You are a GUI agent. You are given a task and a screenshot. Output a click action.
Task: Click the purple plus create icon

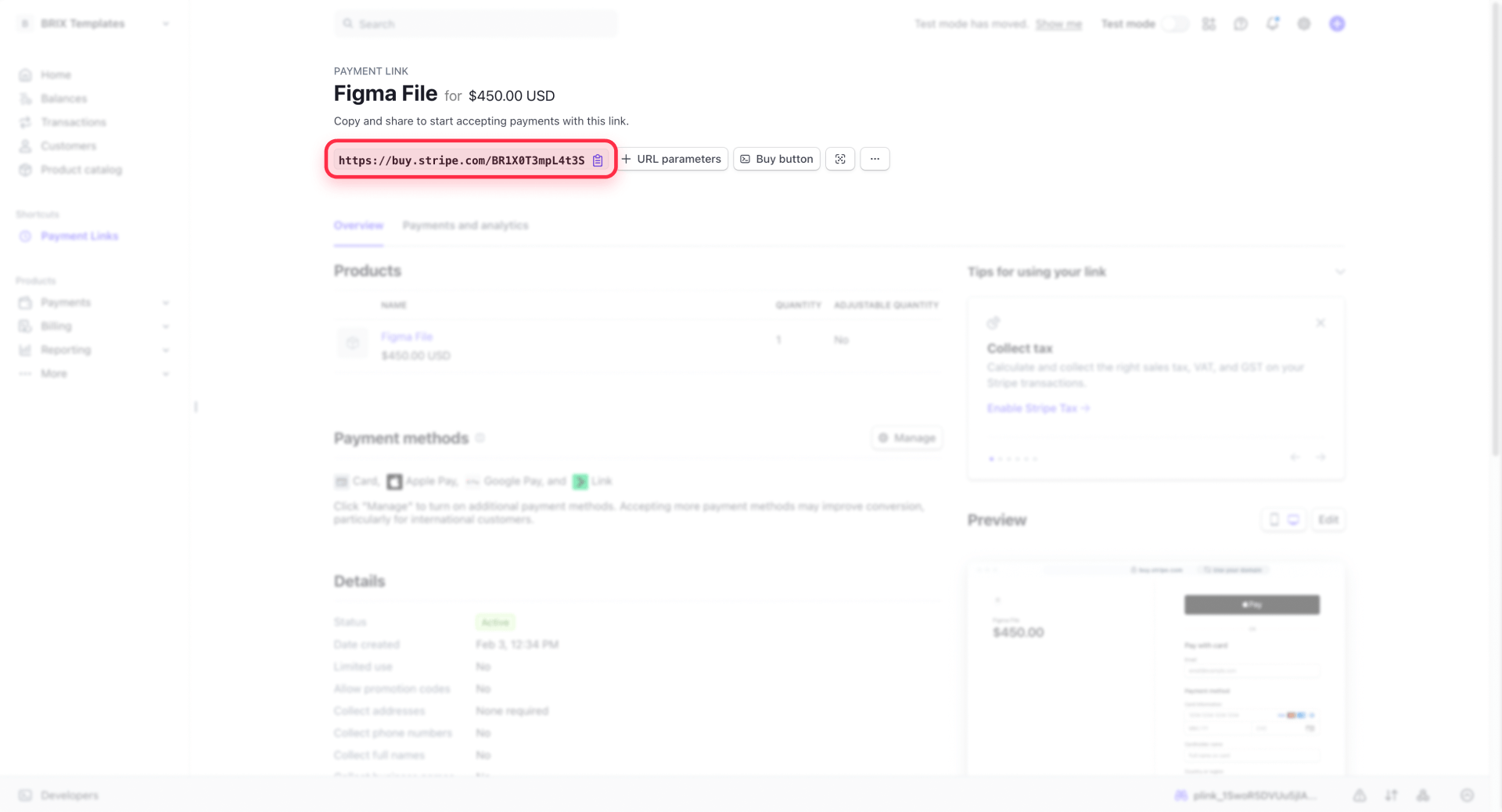tap(1337, 24)
